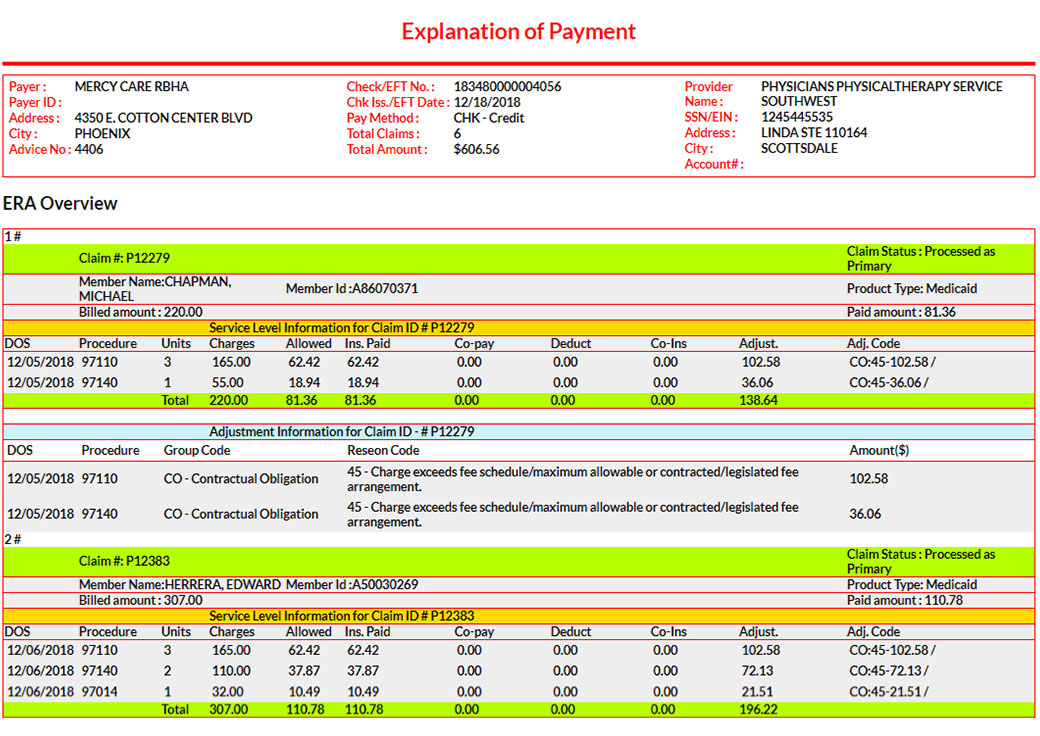Select the Reseon Code column header
The image size is (1040, 736).
pos(383,450)
